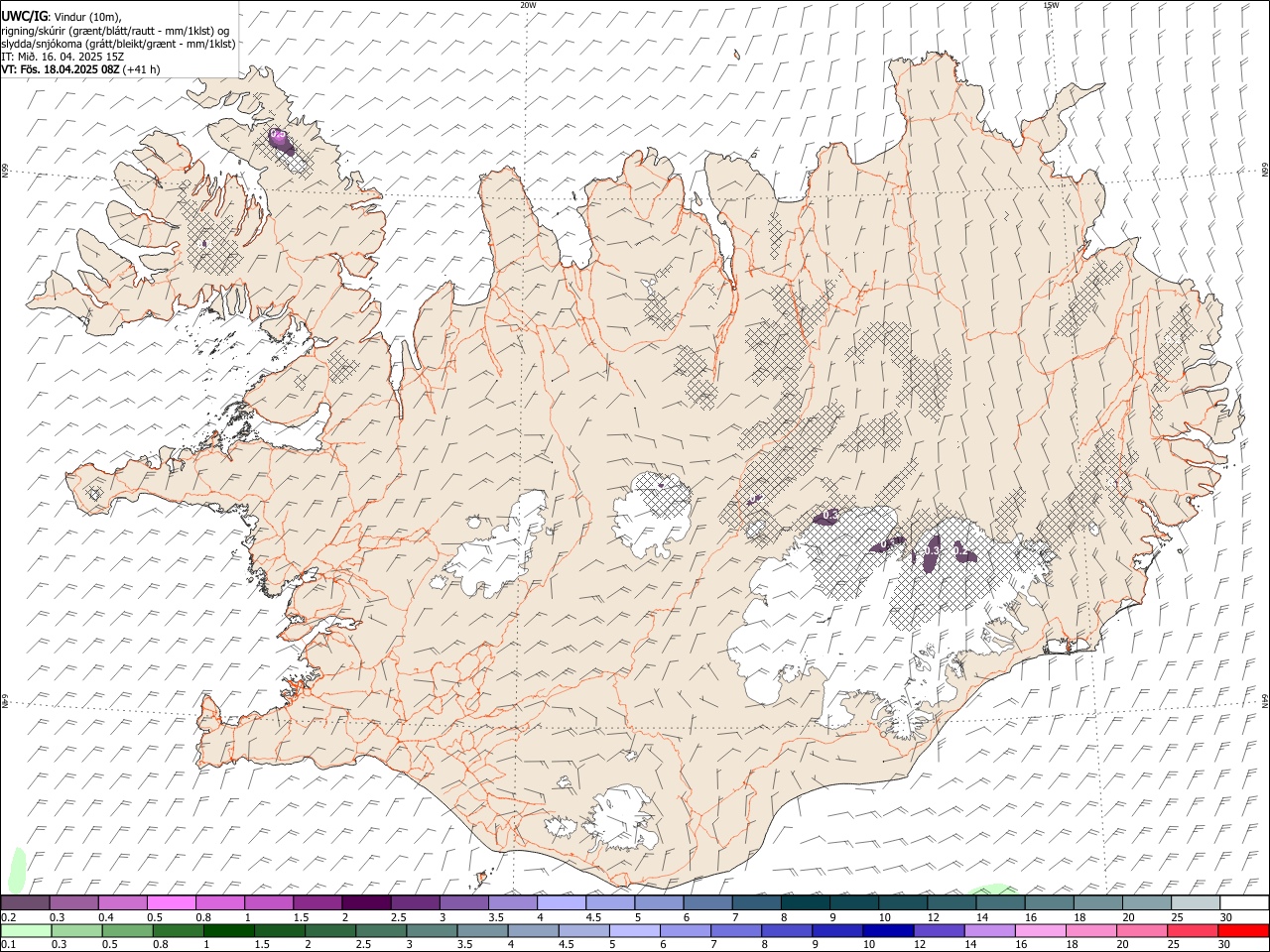
Task: Select the pink lower swatch starting at 18
Action: pos(1091,930)
